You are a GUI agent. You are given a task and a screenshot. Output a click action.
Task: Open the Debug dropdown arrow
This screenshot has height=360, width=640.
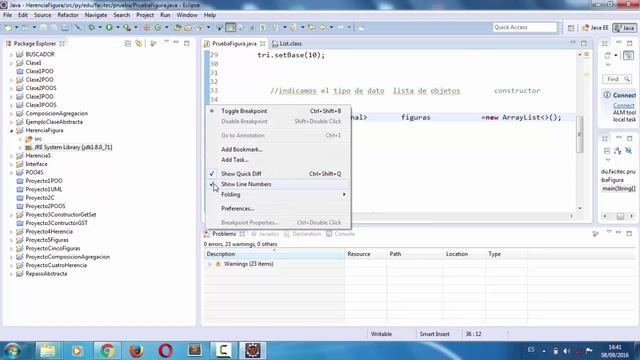pyautogui.click(x=100, y=27)
